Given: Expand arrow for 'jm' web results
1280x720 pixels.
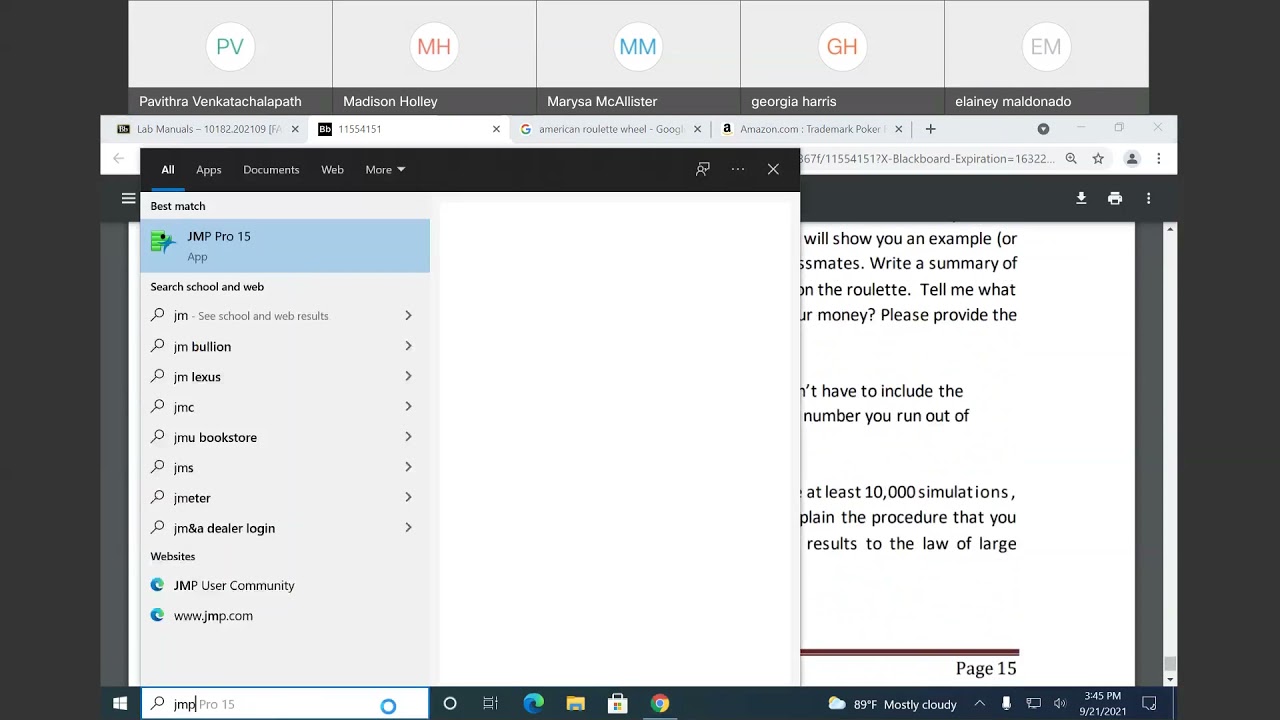Looking at the screenshot, I should (x=408, y=316).
